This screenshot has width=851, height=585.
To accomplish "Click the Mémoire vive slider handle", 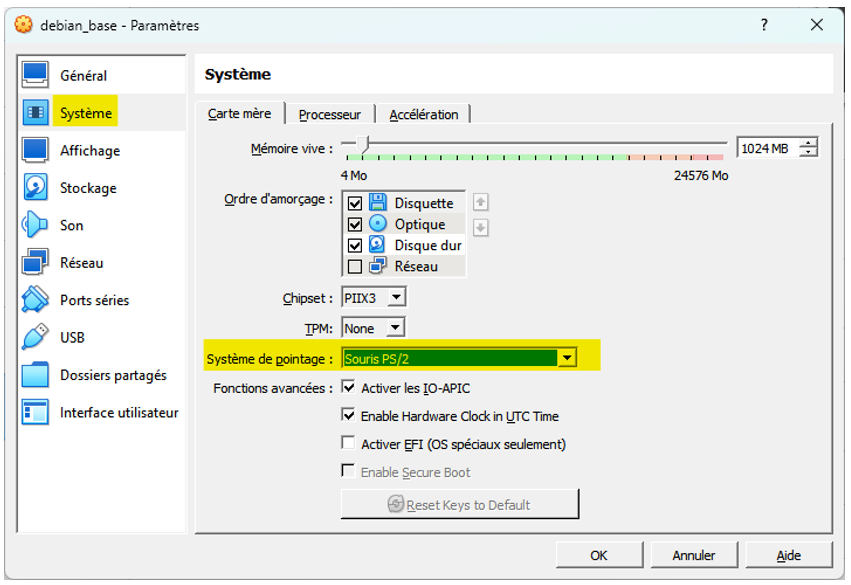I will [x=363, y=144].
